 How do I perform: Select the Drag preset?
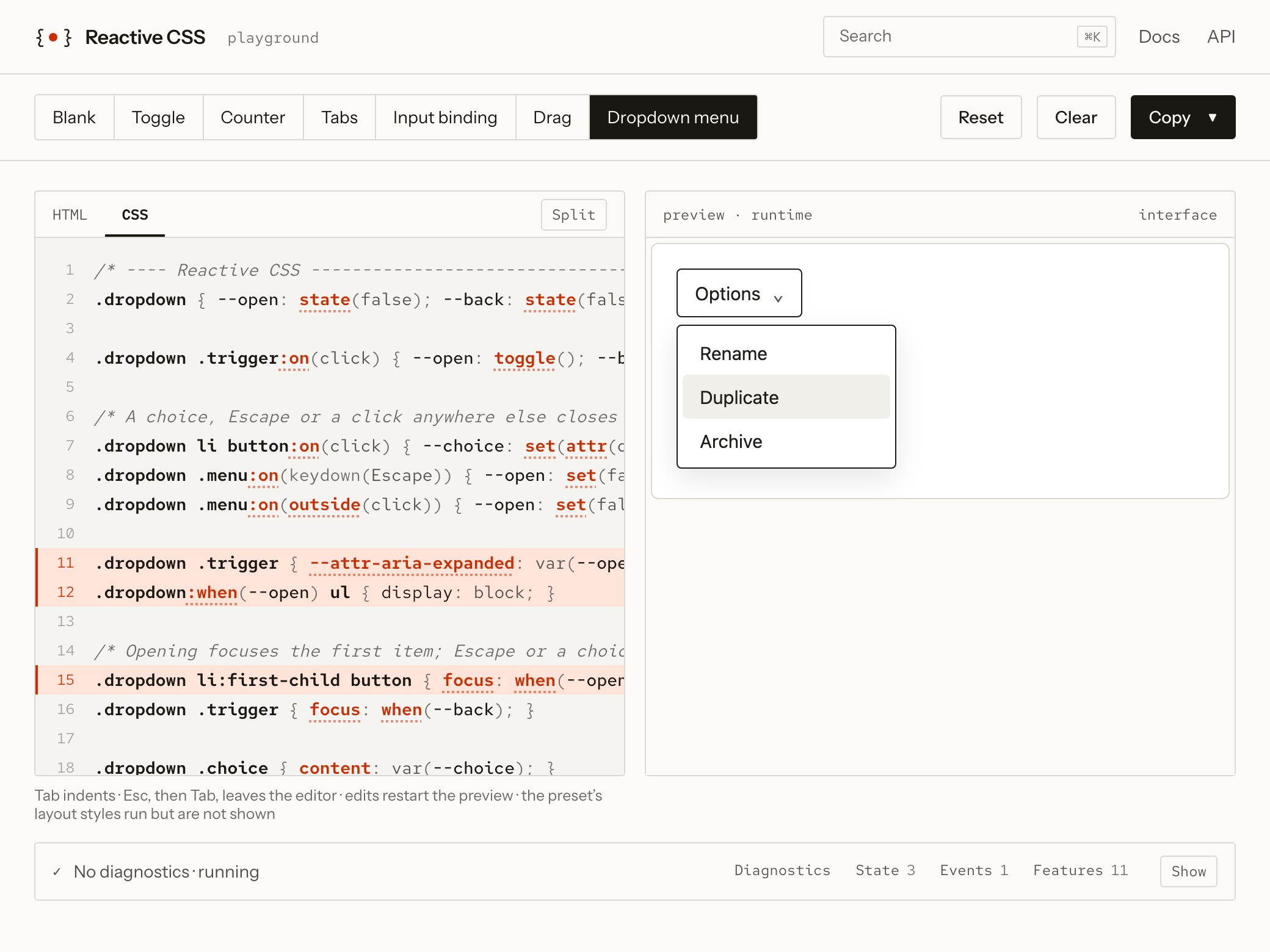coord(552,117)
